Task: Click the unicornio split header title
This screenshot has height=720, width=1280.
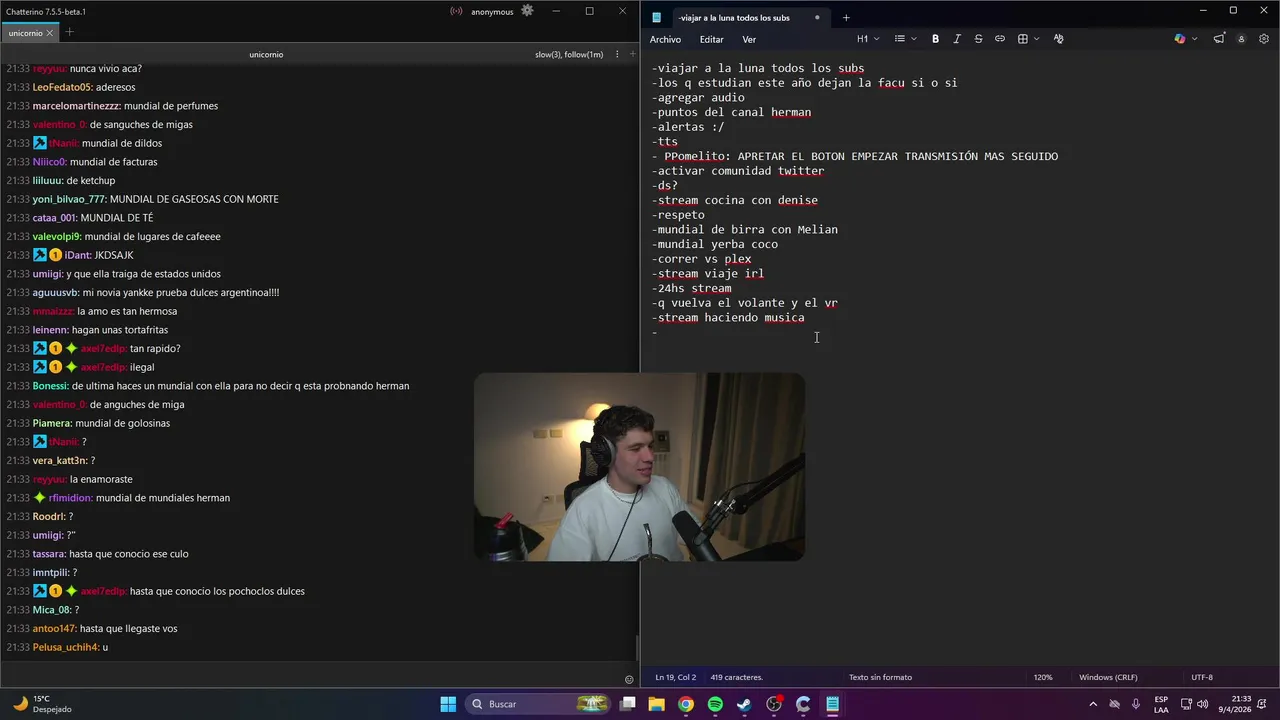Action: coord(266,54)
